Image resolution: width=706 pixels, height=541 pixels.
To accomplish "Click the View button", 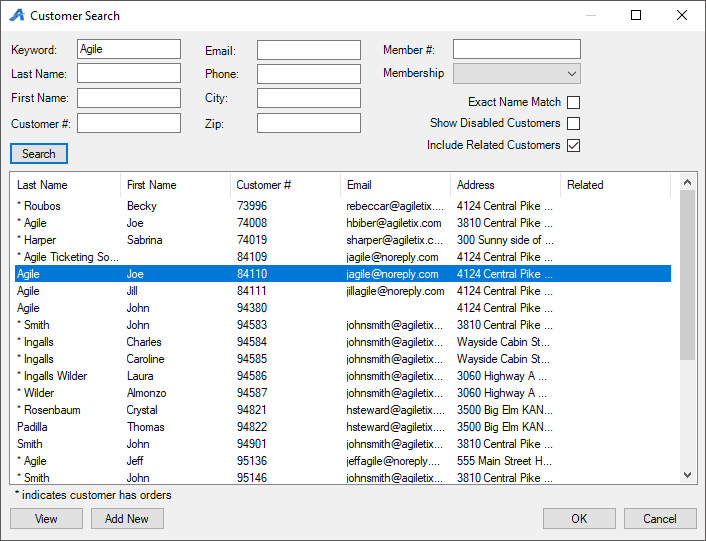I will point(46,518).
